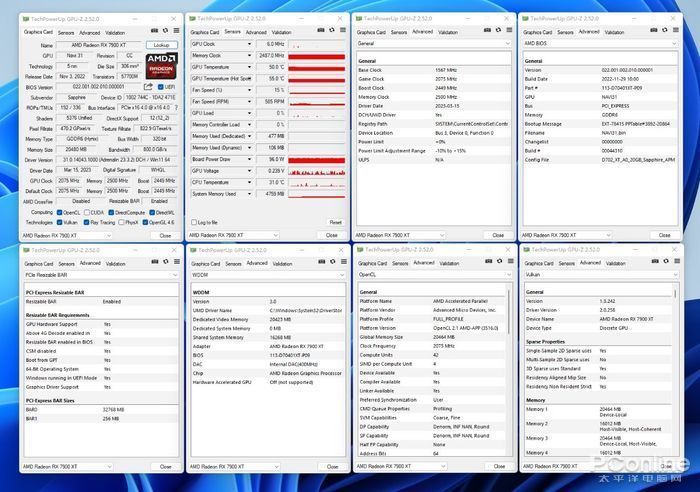Open hamburger menu in the Graphics Card window

[x=176, y=31]
